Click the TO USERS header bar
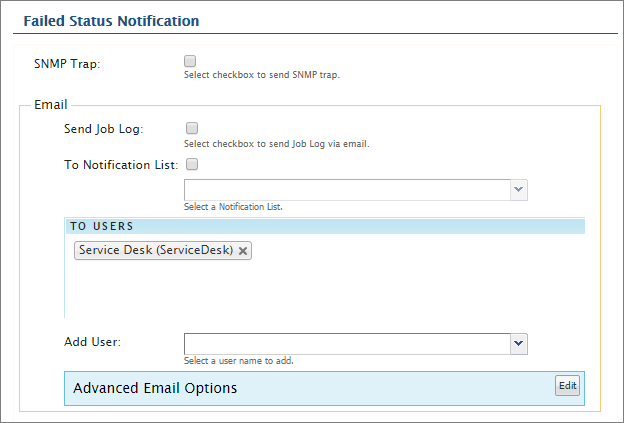Screen dimensions: 624x423 click(x=324, y=226)
